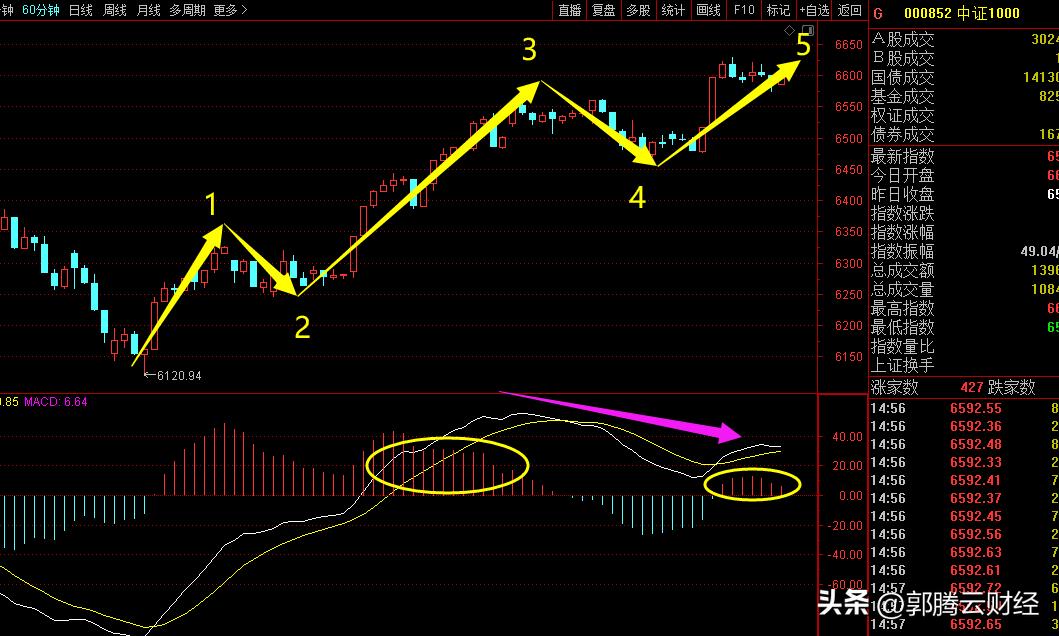Click the 6400 price axis label
This screenshot has height=636, width=1059.
click(x=849, y=201)
